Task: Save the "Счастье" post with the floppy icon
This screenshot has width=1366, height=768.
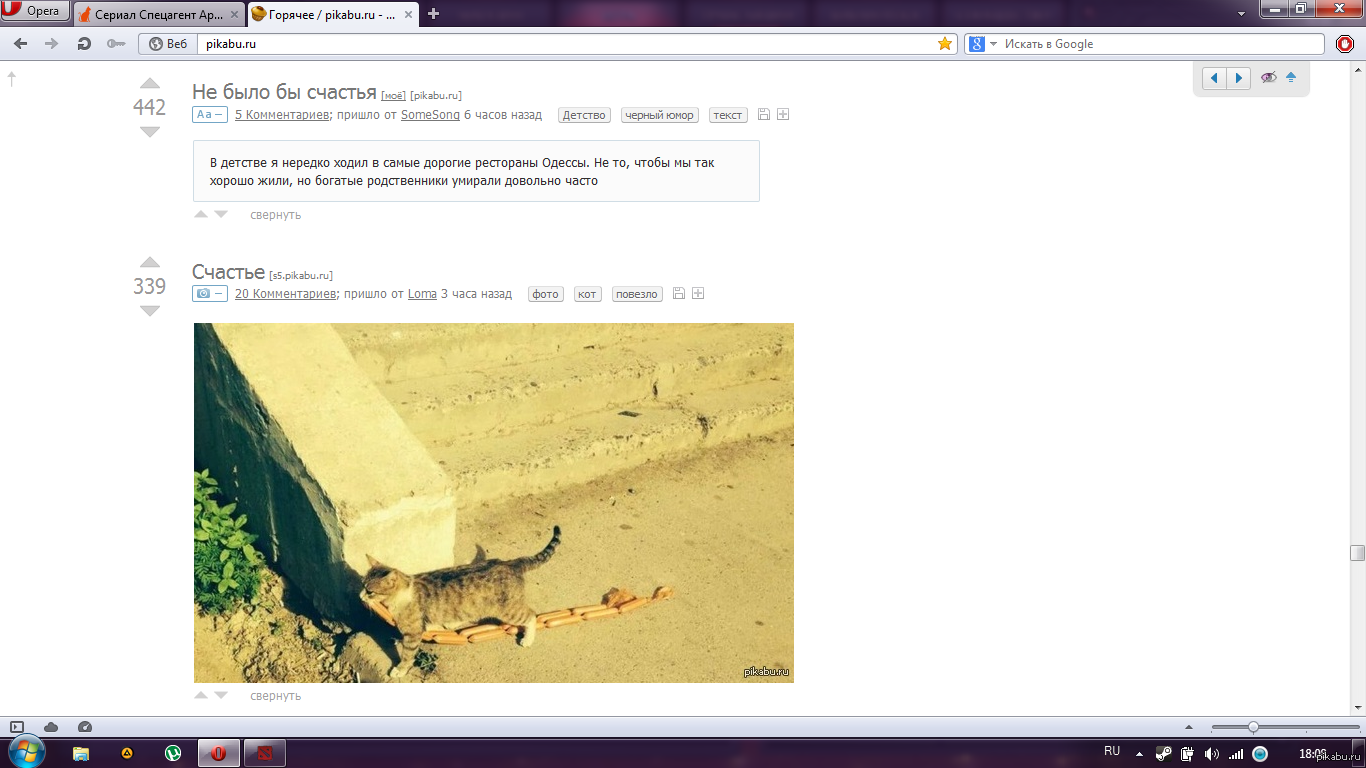Action: pos(679,294)
